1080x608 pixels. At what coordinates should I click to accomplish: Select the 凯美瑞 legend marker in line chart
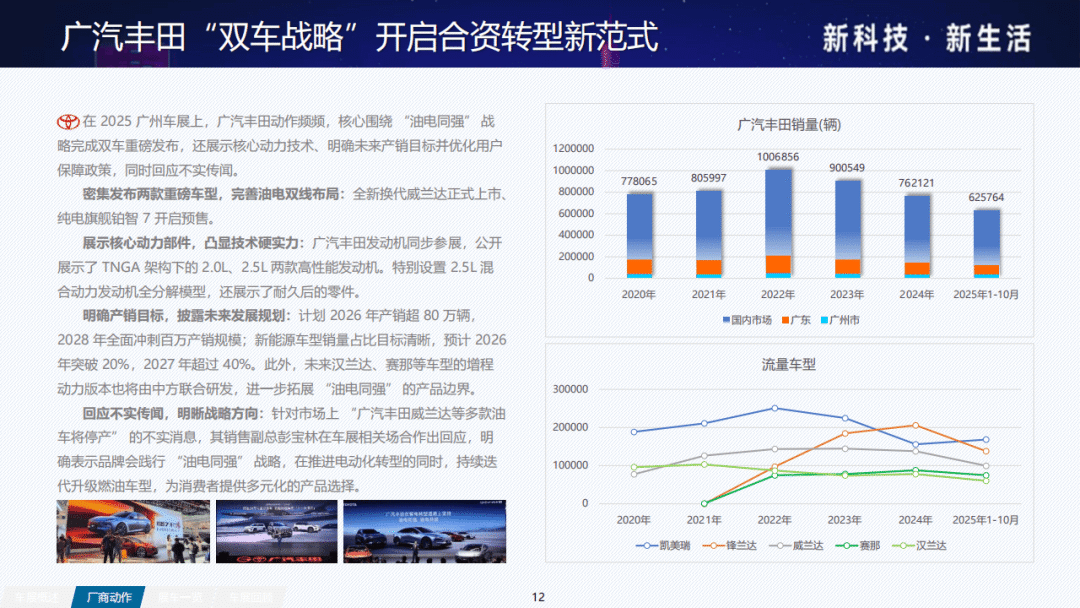(x=646, y=545)
